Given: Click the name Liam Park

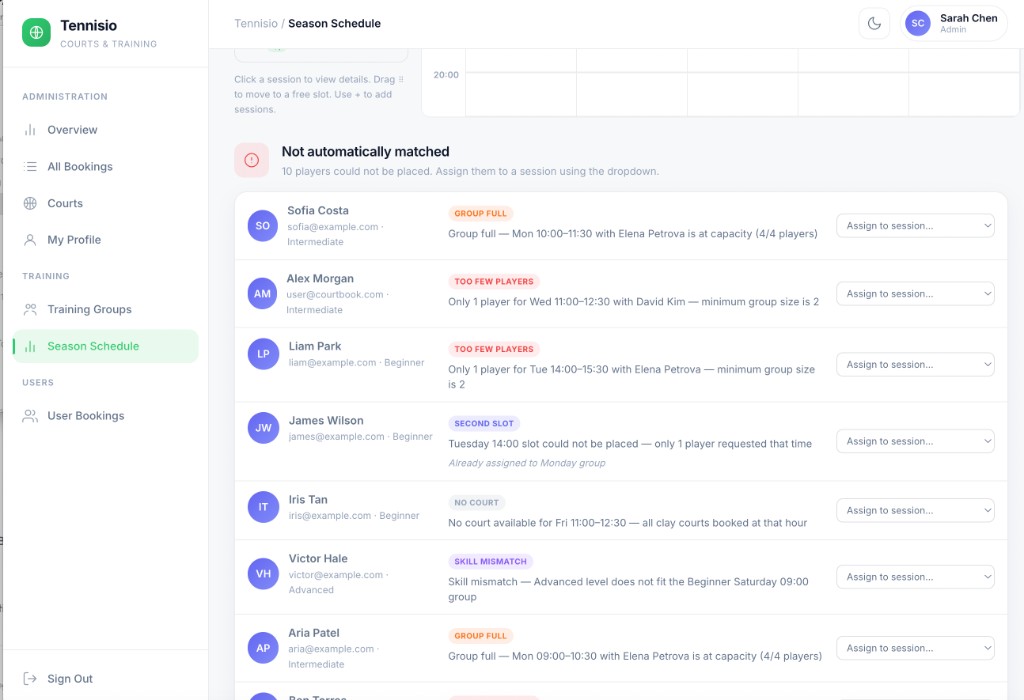Looking at the screenshot, I should 315,346.
